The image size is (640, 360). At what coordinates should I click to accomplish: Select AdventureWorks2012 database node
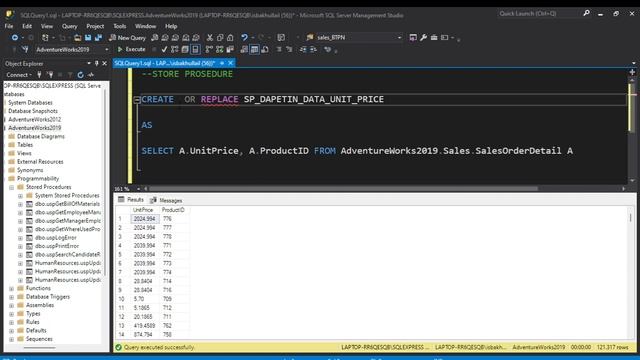point(35,120)
